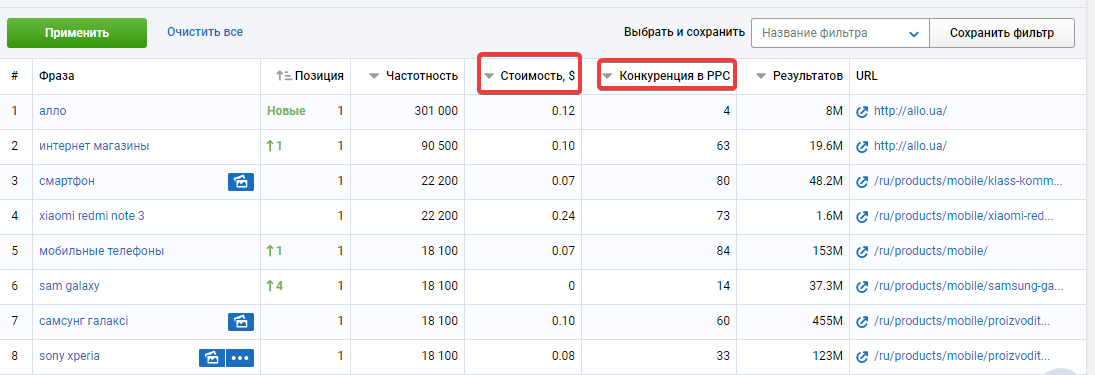This screenshot has width=1095, height=375.
Task: Open the мобильные телефоны keyword link
Action: tap(101, 251)
